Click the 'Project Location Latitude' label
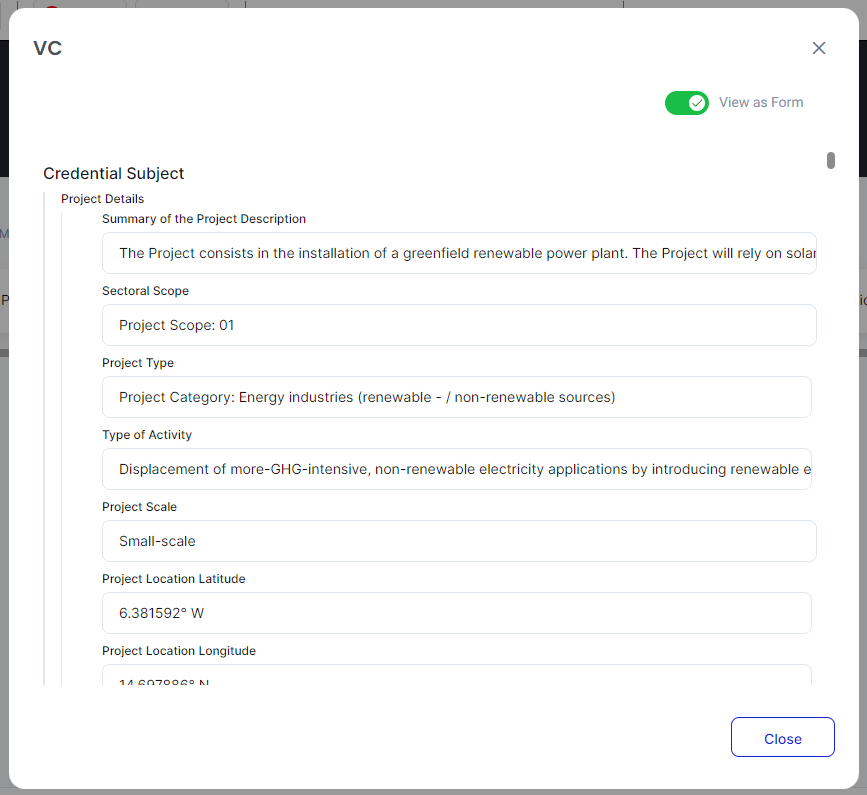Viewport: 867px width, 795px height. point(173,579)
